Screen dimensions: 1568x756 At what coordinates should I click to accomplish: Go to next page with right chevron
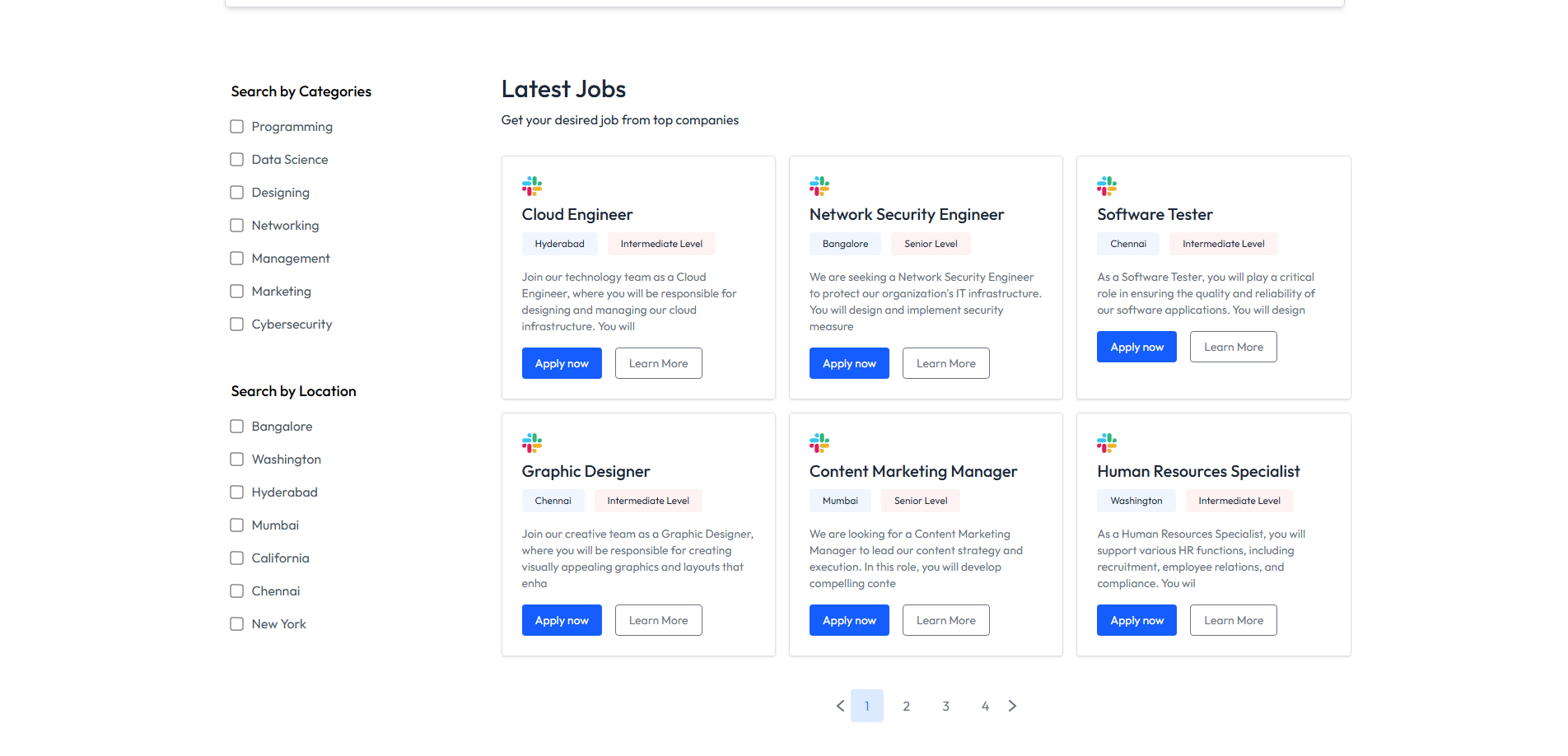click(x=1013, y=706)
